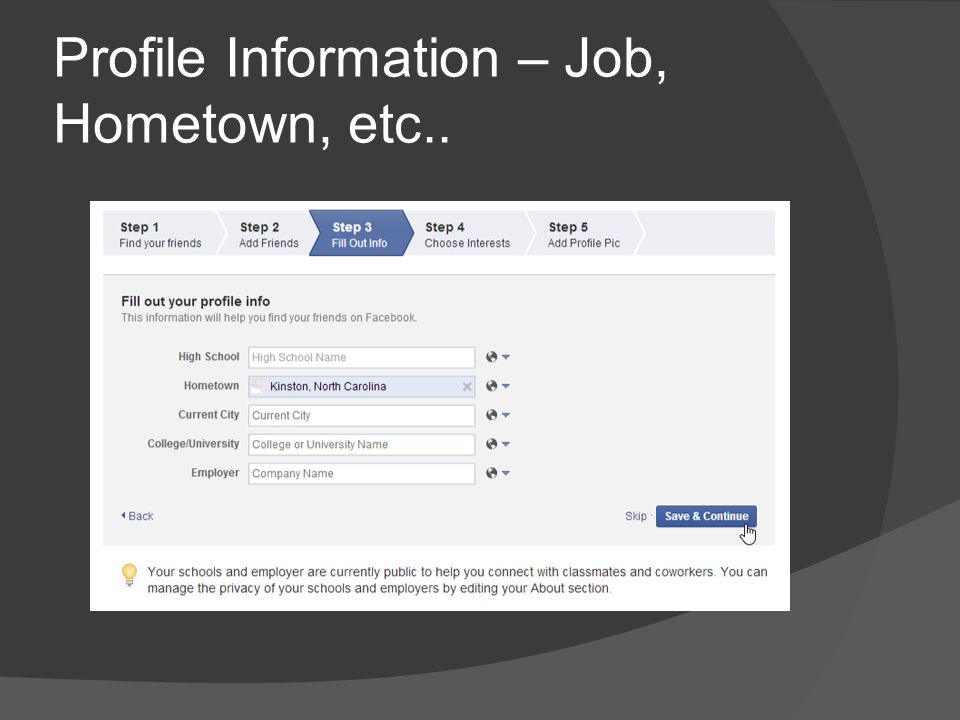Clear the Kinston, North Carolina hometown entry
960x720 pixels.
click(x=467, y=387)
